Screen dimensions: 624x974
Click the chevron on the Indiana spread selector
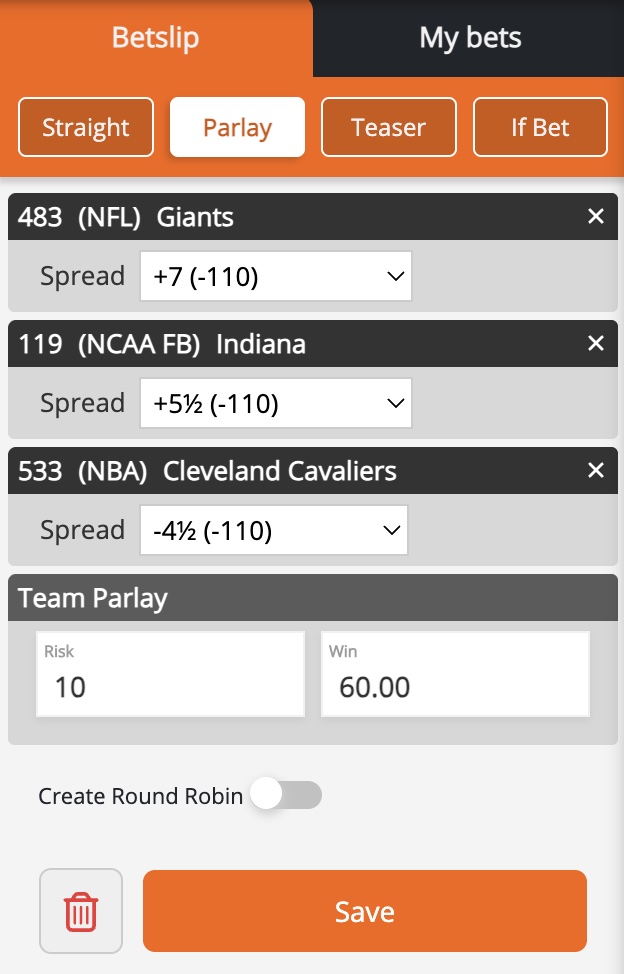point(392,403)
